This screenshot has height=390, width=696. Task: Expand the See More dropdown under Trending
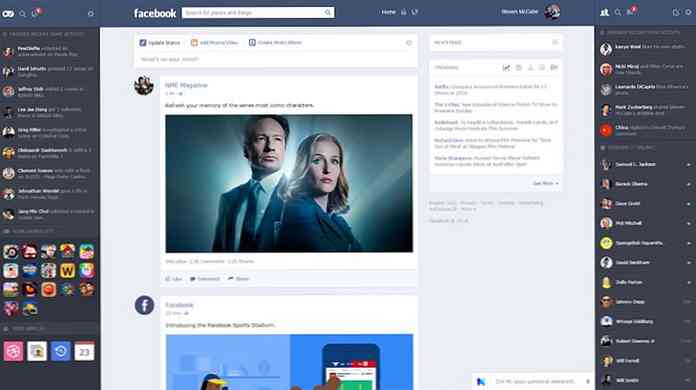tap(546, 183)
